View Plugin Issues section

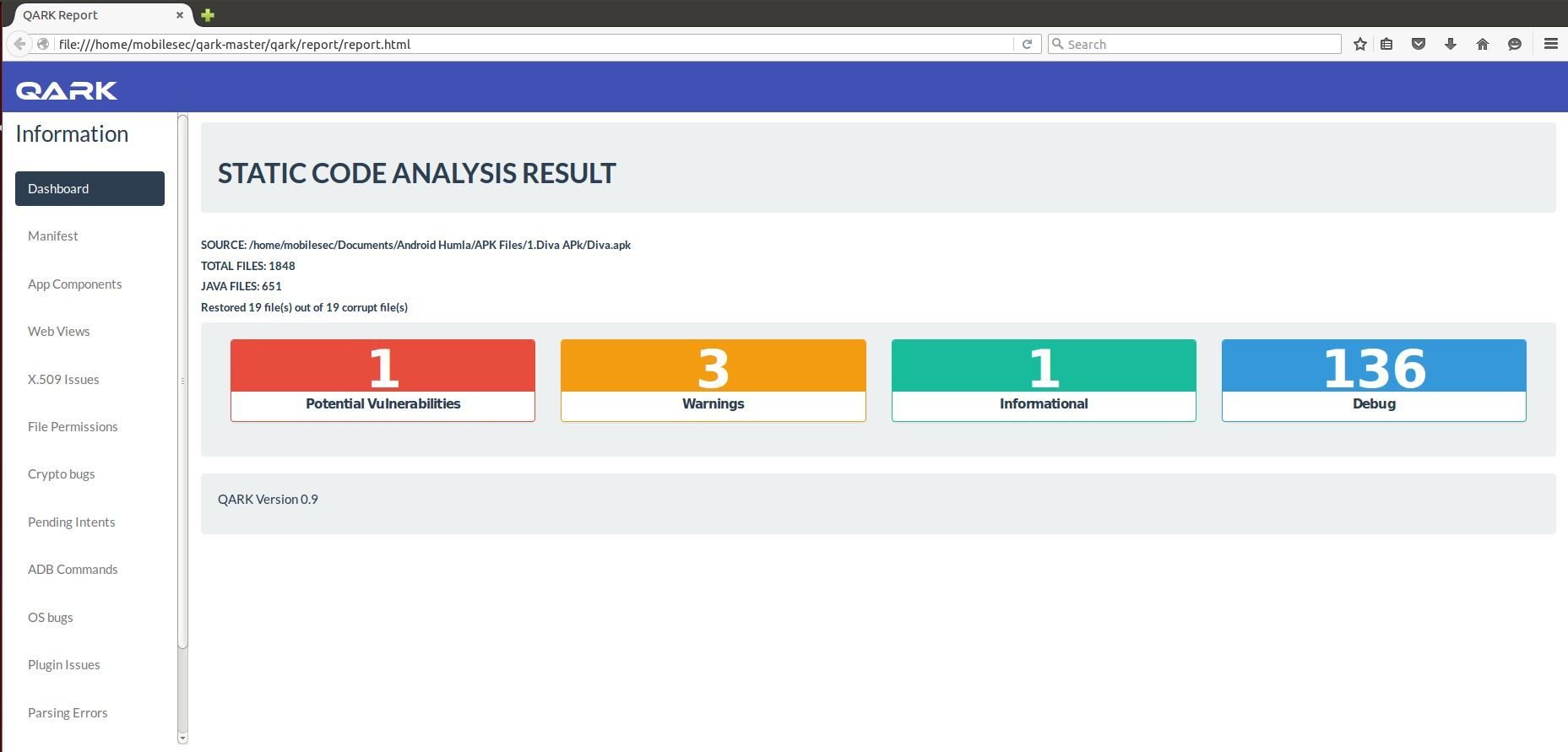click(x=63, y=665)
